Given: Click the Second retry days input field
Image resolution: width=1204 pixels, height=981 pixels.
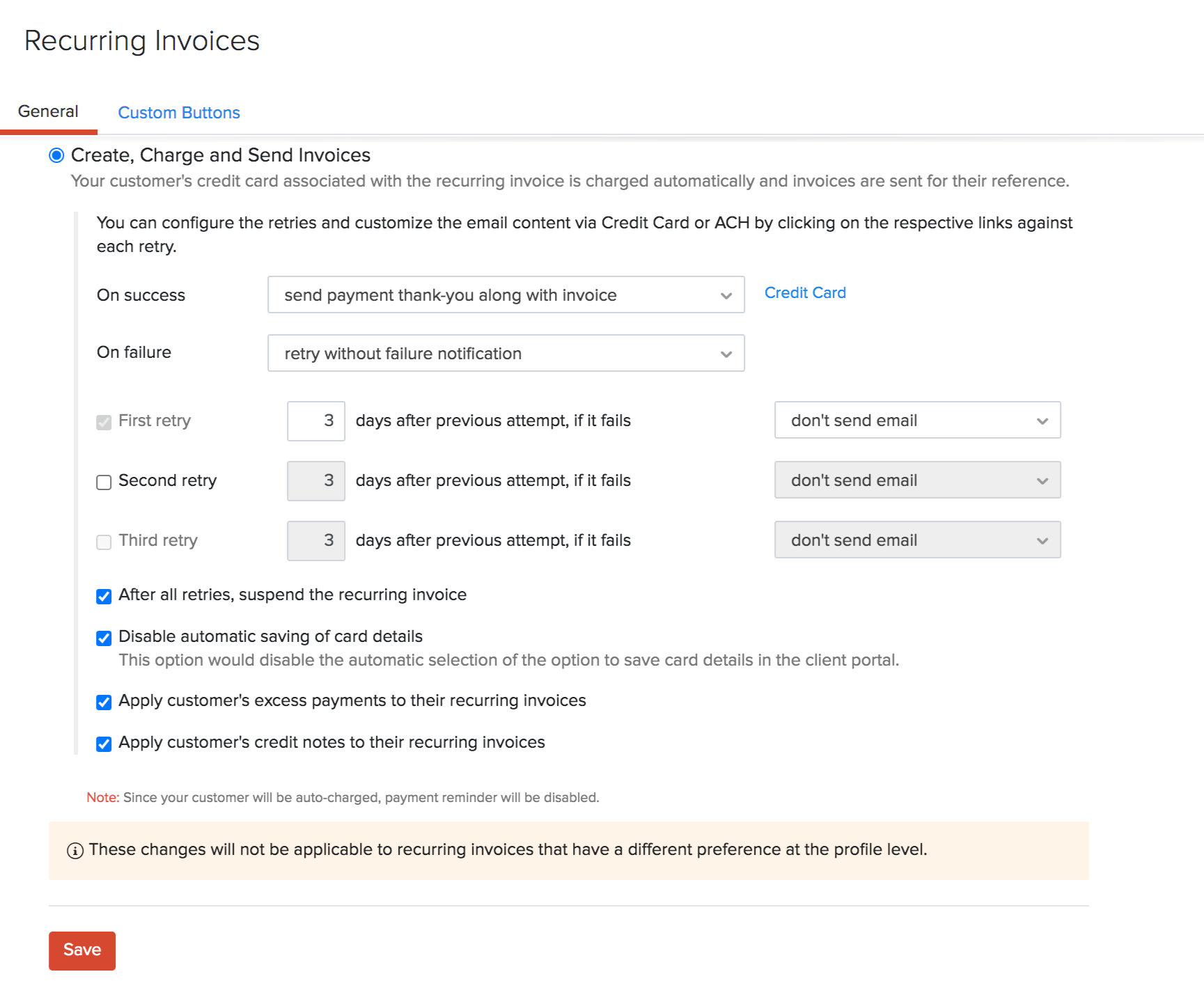Looking at the screenshot, I should pyautogui.click(x=316, y=481).
